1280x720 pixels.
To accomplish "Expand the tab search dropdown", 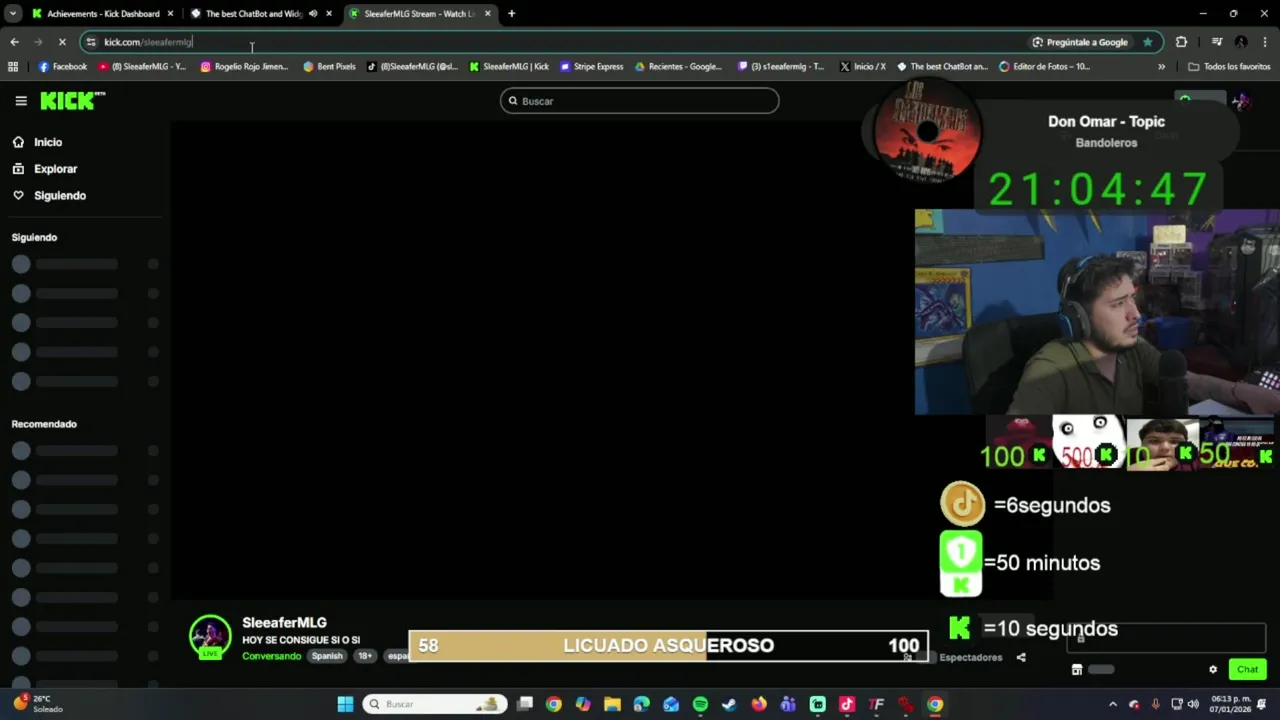I will (12, 14).
